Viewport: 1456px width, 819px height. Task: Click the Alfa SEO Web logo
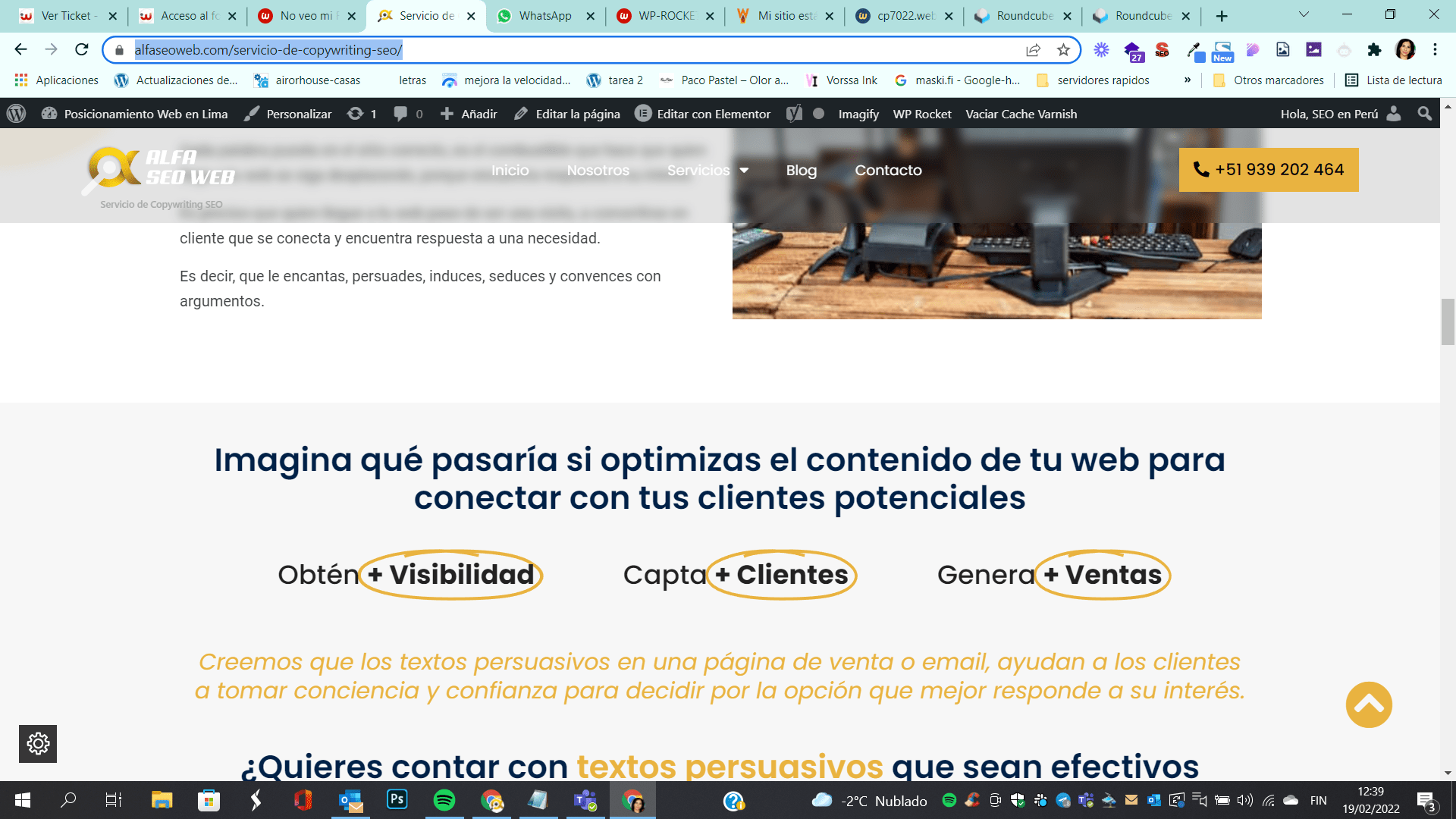coord(160,171)
